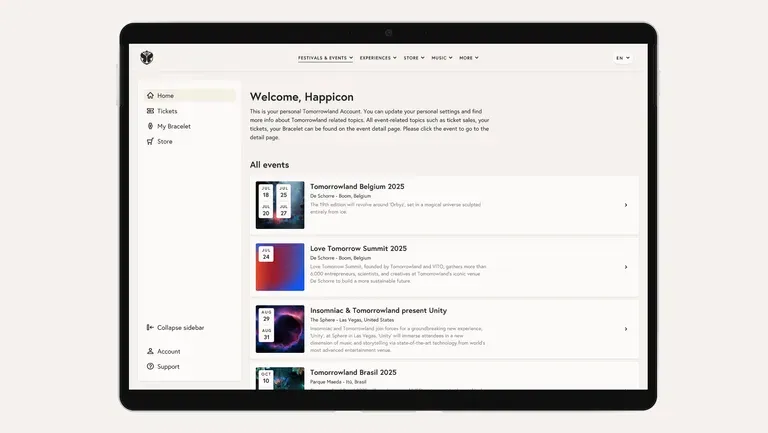Open Tomorrowland Belgium 2025 arrow chevron
The image size is (768, 433).
pyautogui.click(x=626, y=205)
